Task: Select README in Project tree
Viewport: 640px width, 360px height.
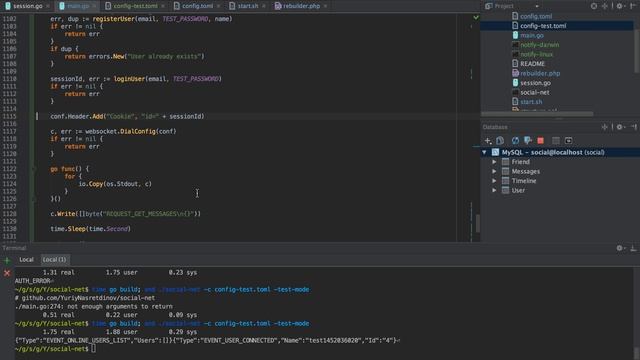Action: (x=532, y=64)
